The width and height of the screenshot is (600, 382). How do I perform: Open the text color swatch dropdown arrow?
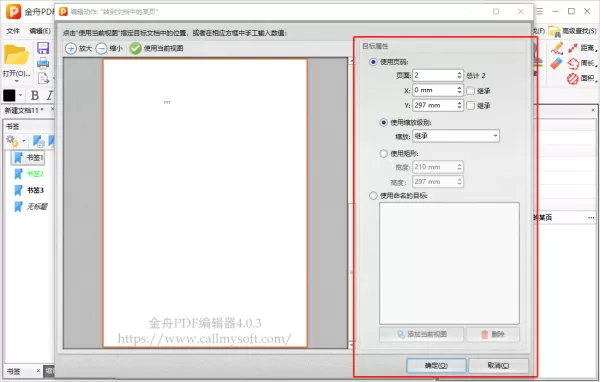[21, 95]
